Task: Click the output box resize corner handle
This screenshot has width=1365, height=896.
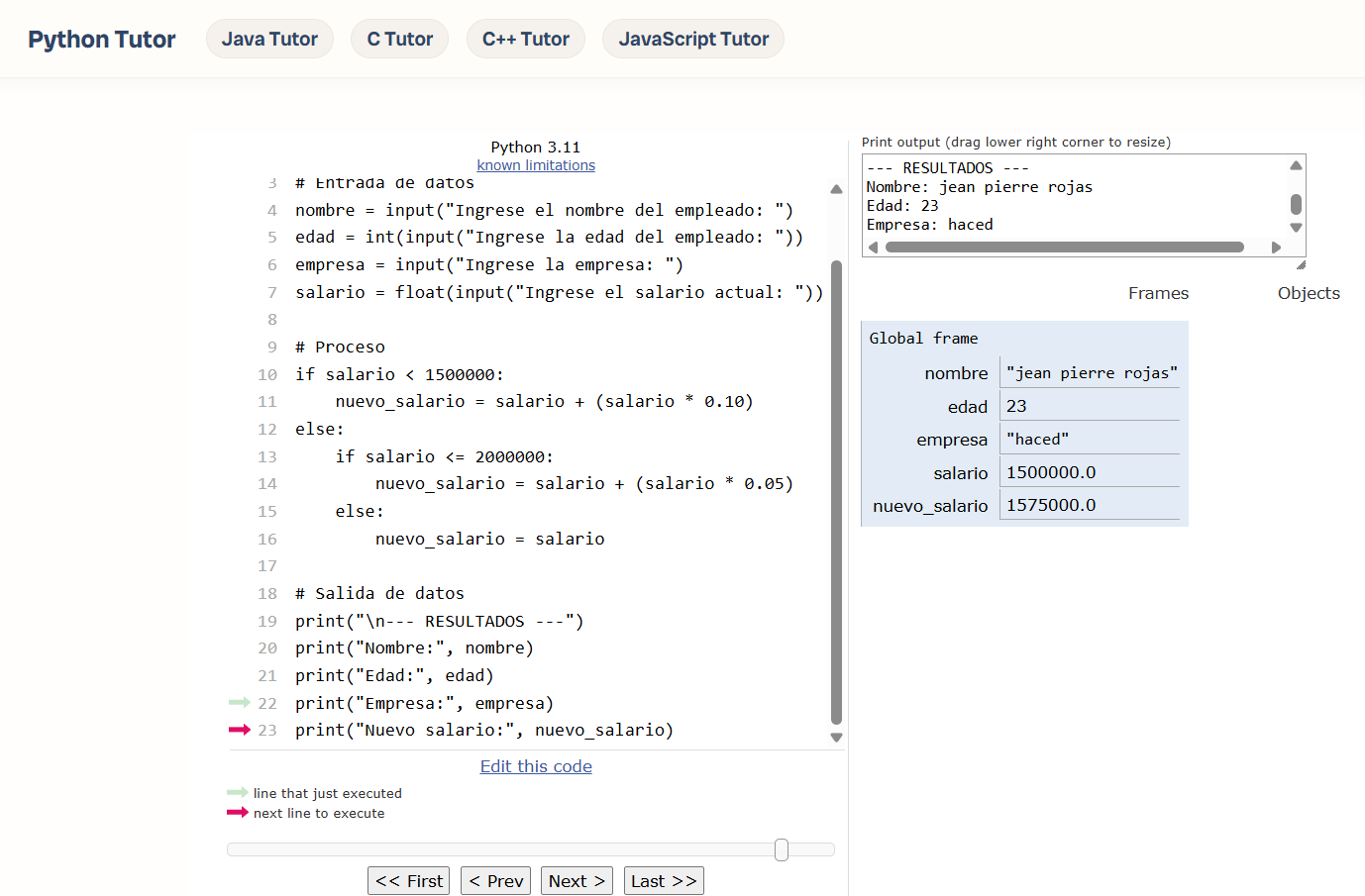Action: click(x=1301, y=264)
